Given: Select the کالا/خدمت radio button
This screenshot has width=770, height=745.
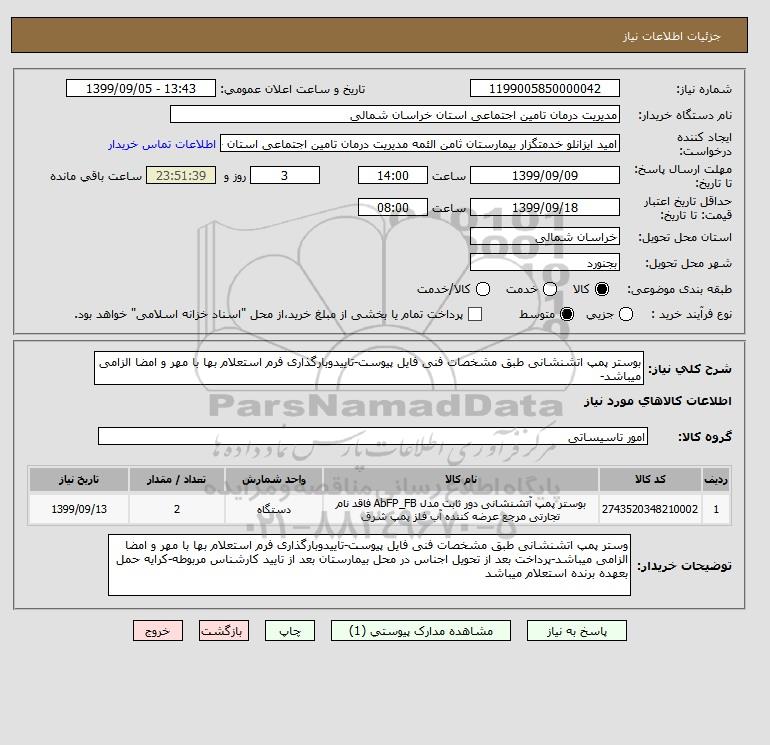Looking at the screenshot, I should click(x=483, y=289).
